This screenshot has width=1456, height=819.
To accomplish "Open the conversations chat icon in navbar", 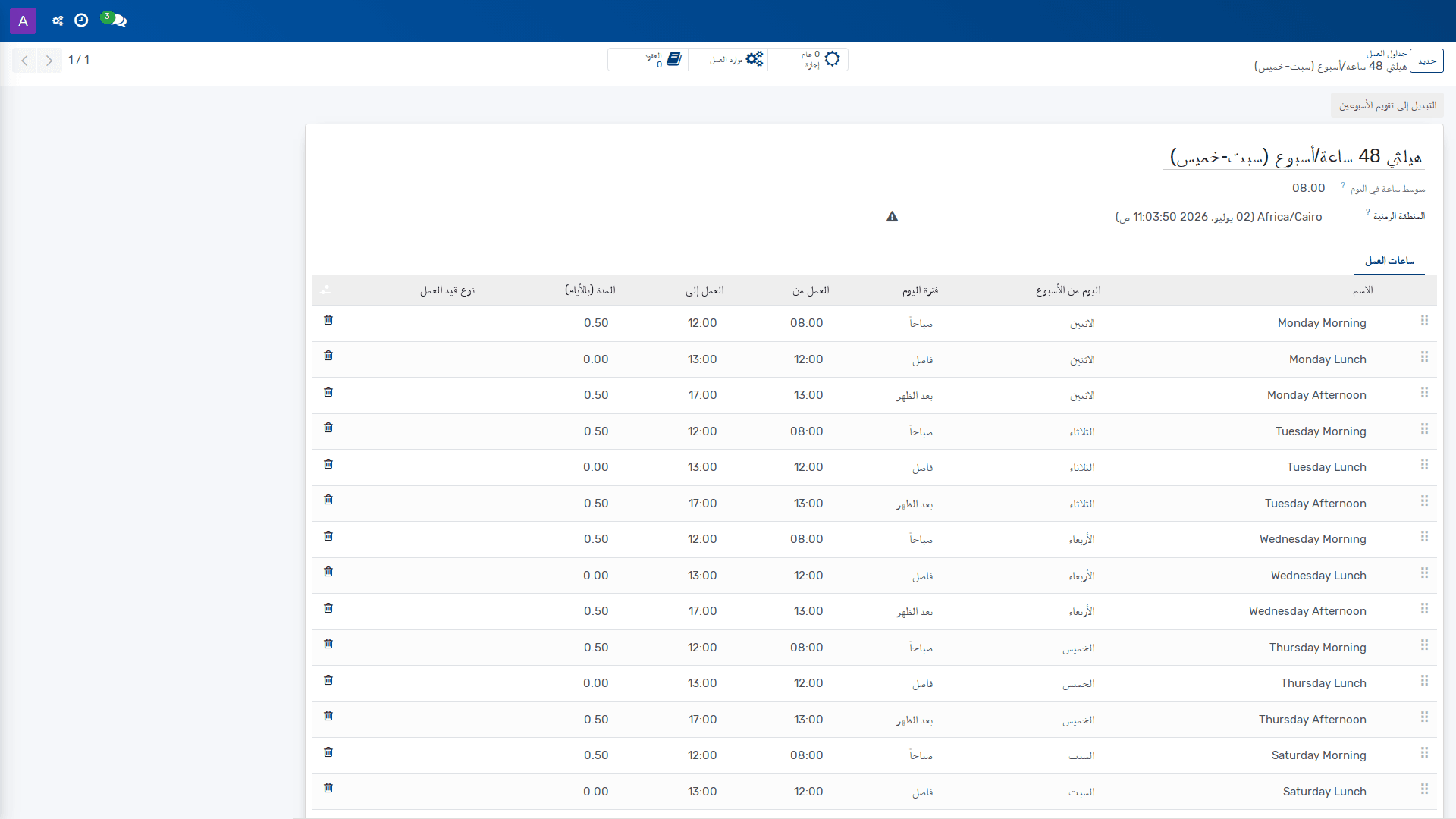I will [115, 20].
